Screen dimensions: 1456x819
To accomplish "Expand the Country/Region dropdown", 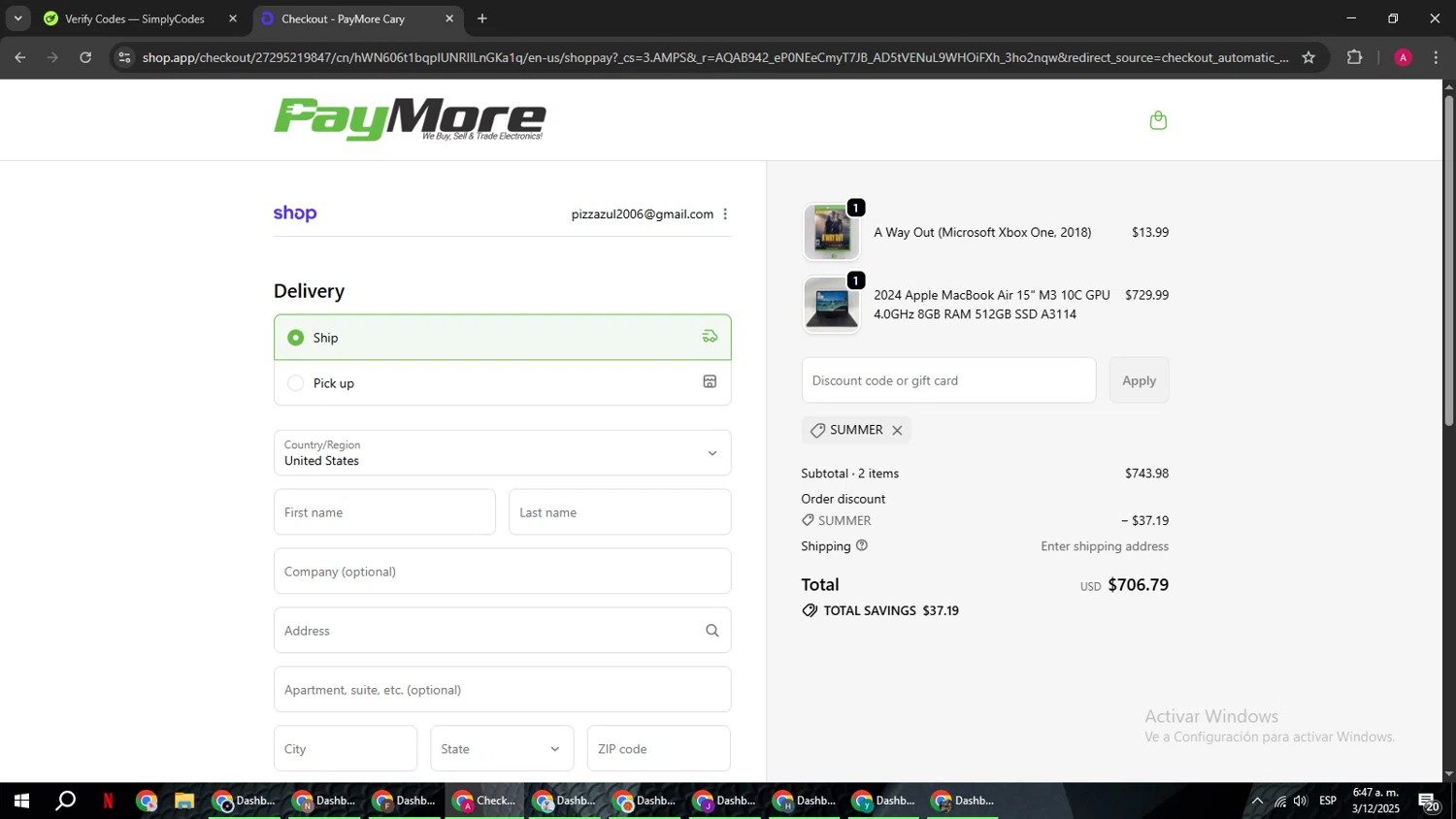I will [502, 453].
